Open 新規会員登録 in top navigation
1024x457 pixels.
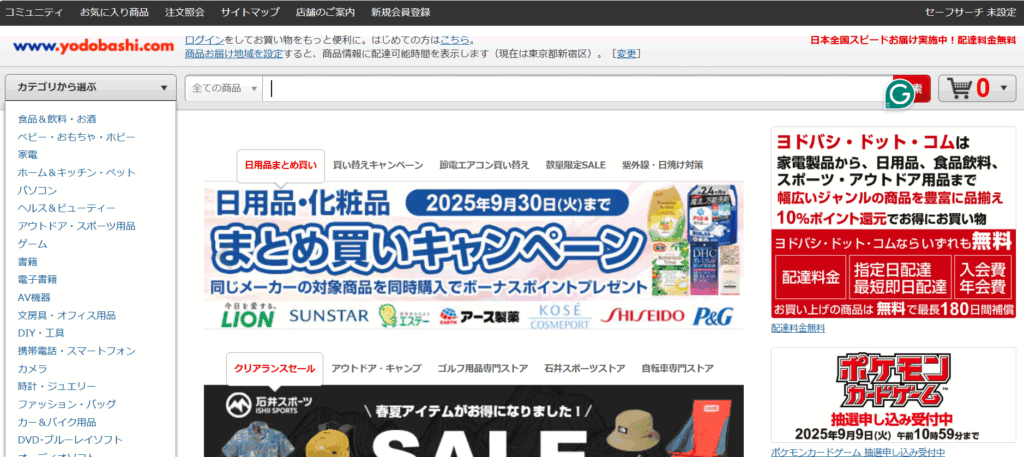pyautogui.click(x=400, y=12)
